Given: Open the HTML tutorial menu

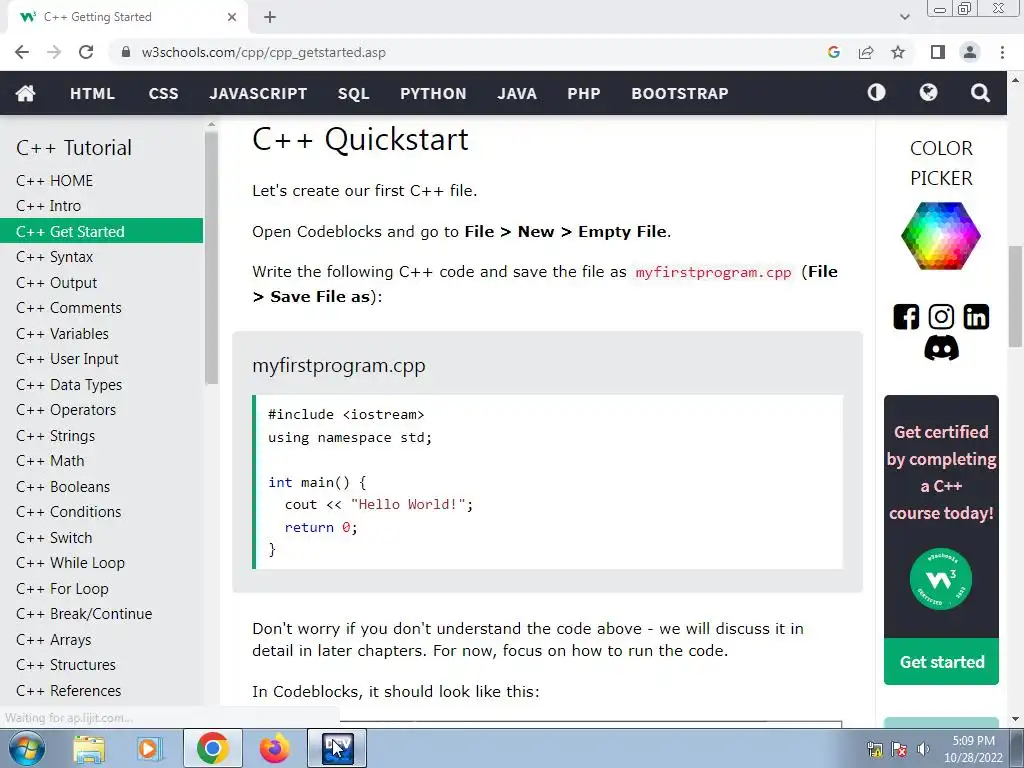Looking at the screenshot, I should [x=92, y=93].
